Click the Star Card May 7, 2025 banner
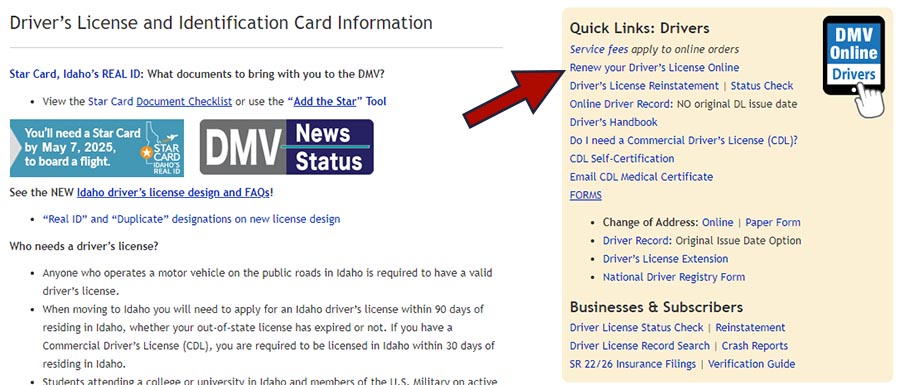Screen dimensions: 900x385 point(97,148)
